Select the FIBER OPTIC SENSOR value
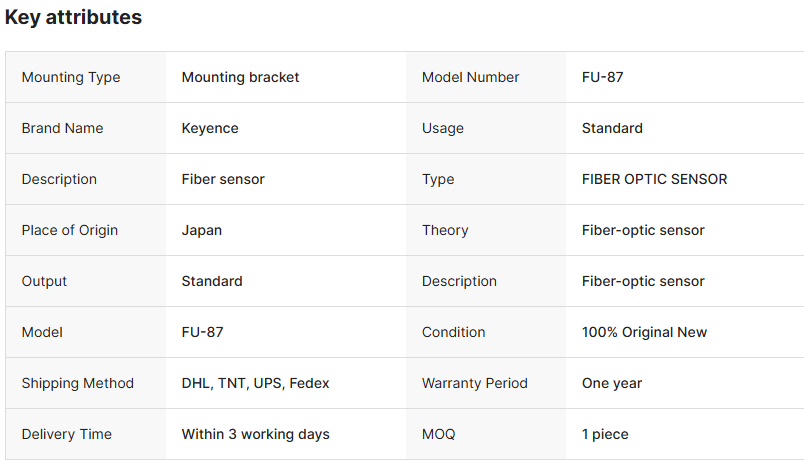 coord(654,179)
